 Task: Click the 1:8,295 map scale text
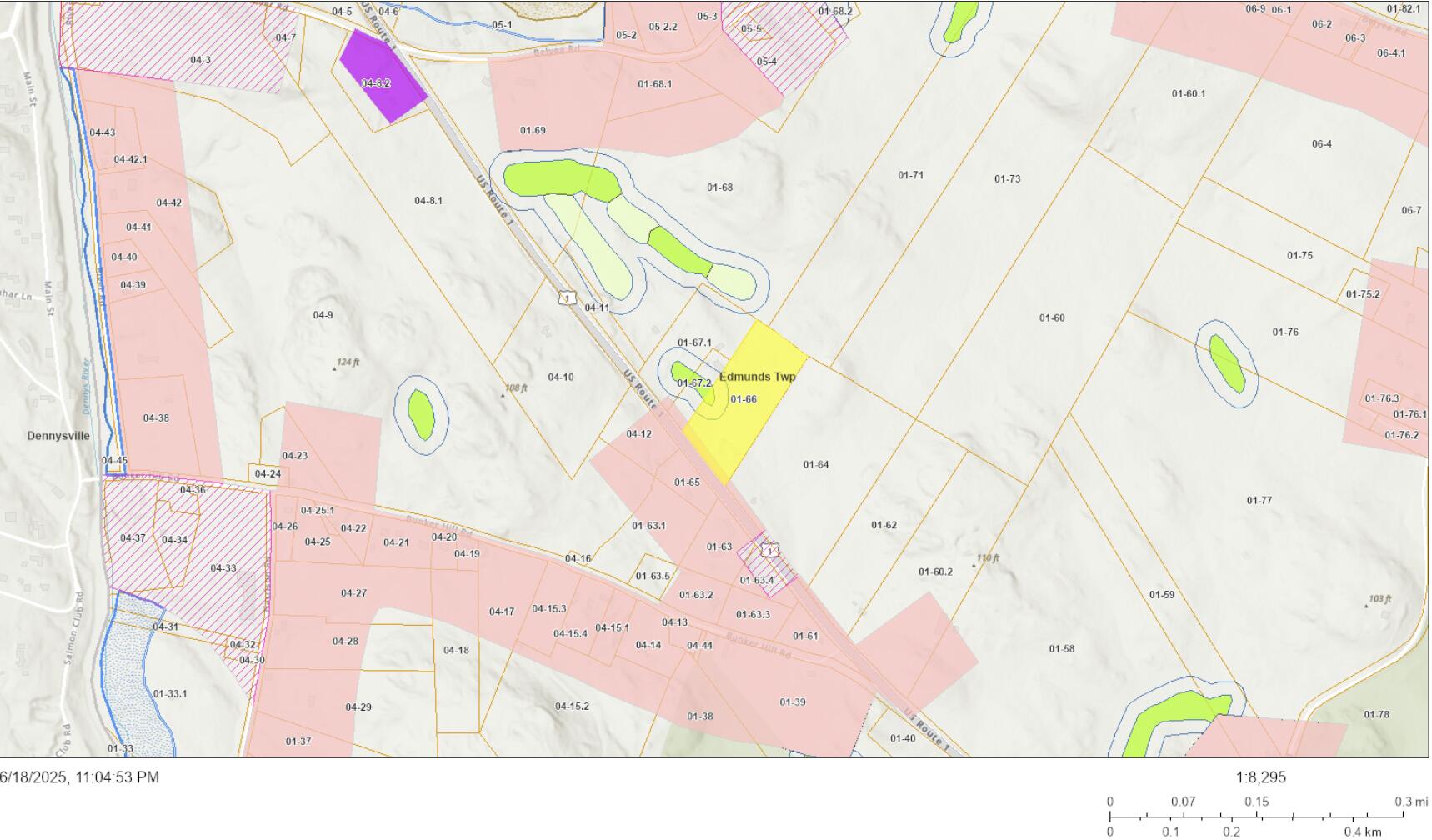point(1260,777)
